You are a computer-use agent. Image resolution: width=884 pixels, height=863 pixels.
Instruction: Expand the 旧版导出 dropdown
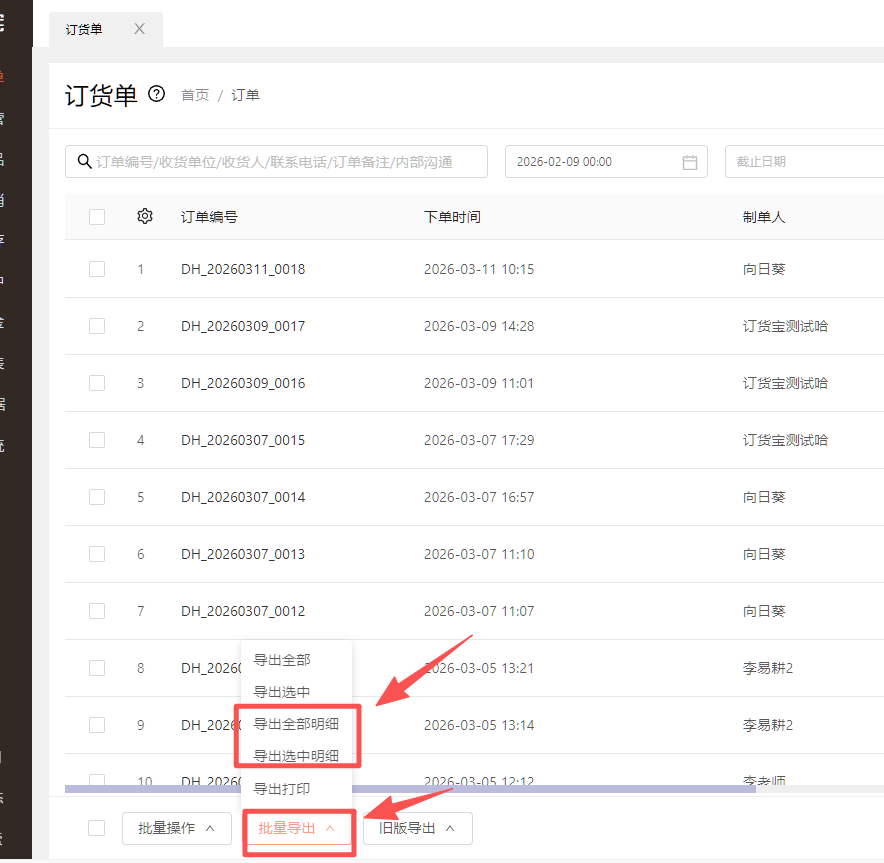pos(418,828)
